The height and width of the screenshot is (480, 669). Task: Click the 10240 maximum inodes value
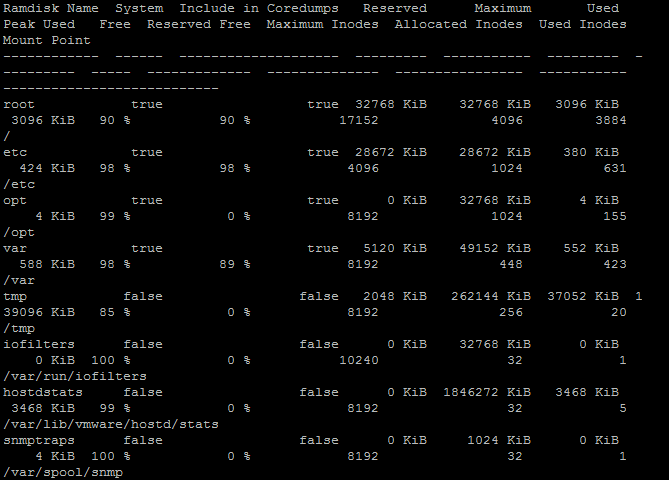[358, 360]
